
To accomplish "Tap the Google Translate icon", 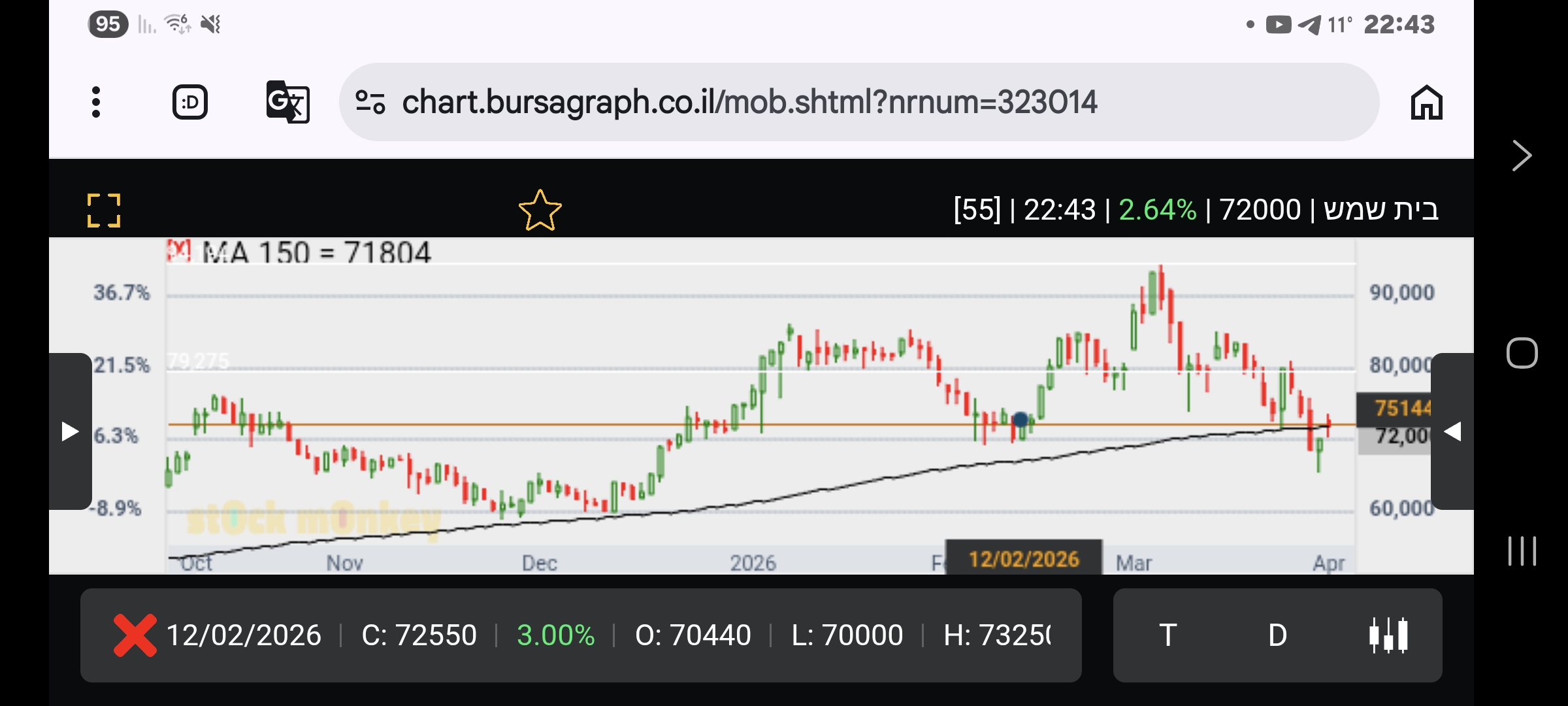I will (x=287, y=102).
